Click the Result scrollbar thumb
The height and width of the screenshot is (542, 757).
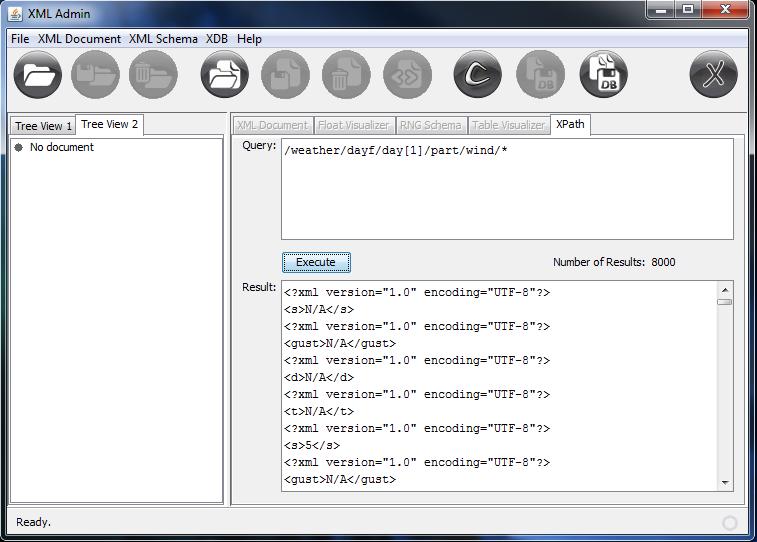pyautogui.click(x=725, y=302)
